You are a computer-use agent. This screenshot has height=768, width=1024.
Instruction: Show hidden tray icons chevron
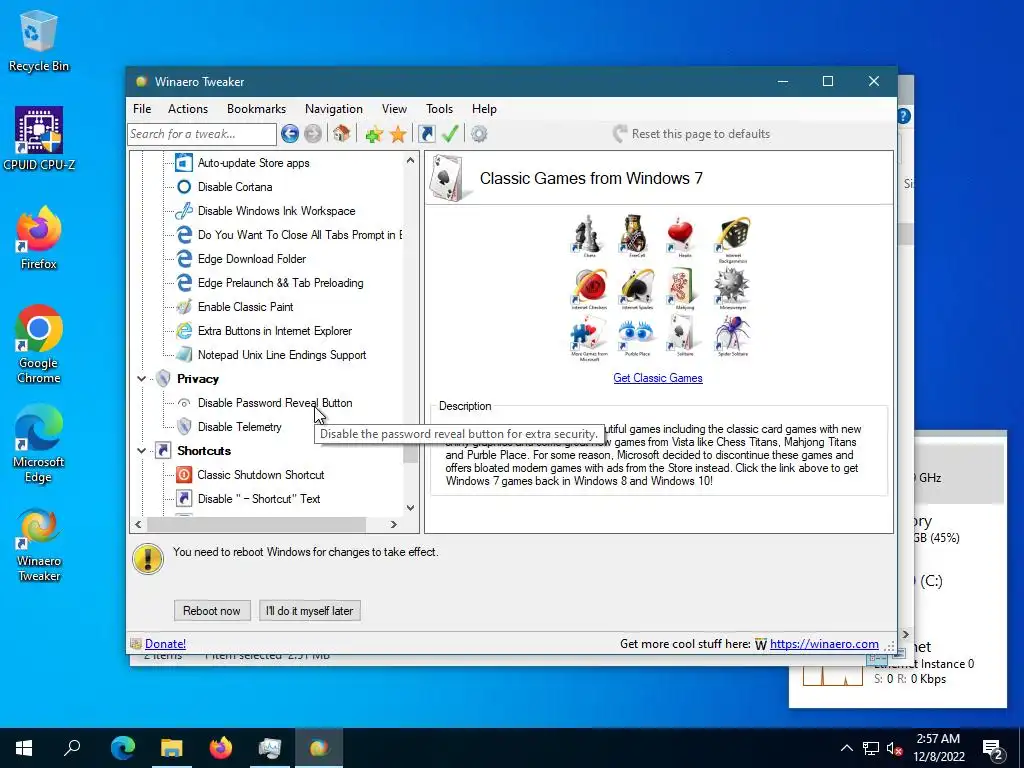point(846,748)
